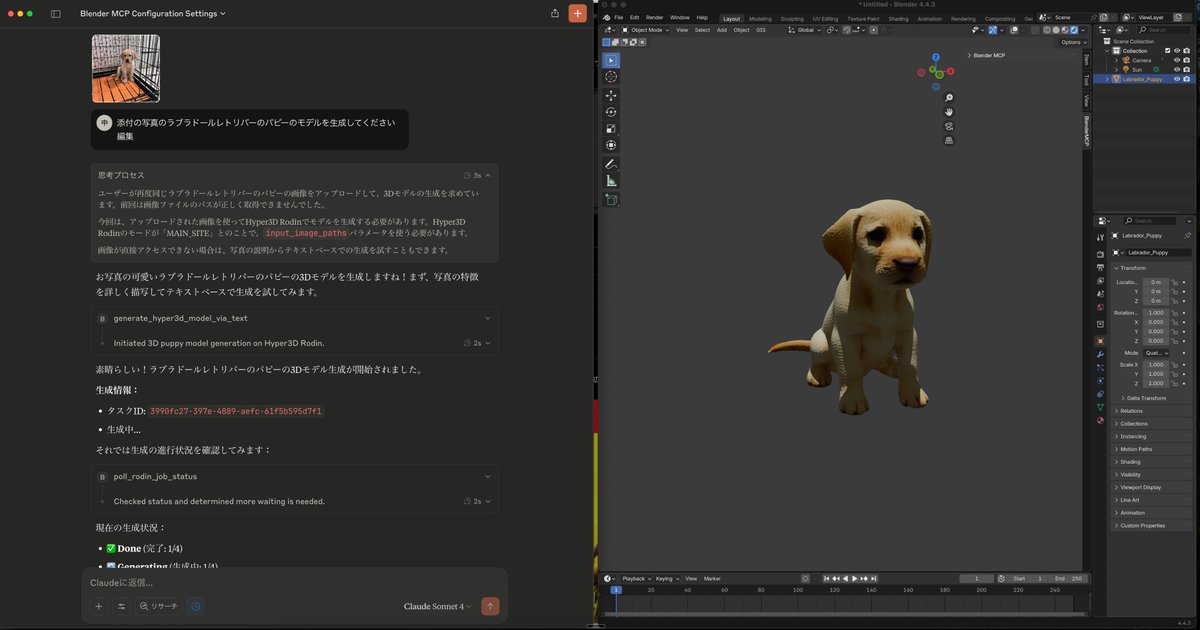Select the Rotate tool in Blender

[611, 112]
